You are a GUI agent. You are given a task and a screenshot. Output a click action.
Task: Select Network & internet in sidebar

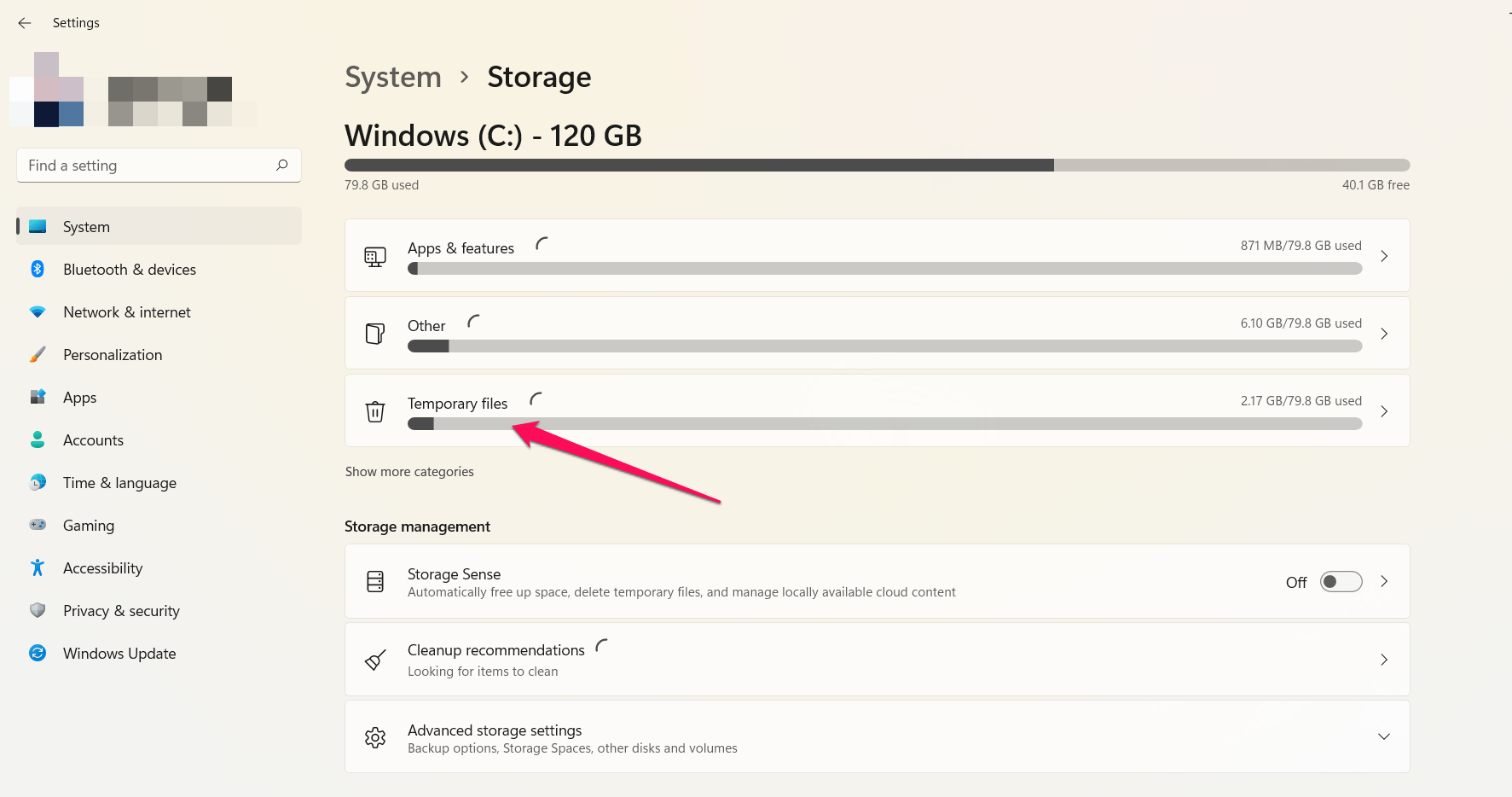127,312
